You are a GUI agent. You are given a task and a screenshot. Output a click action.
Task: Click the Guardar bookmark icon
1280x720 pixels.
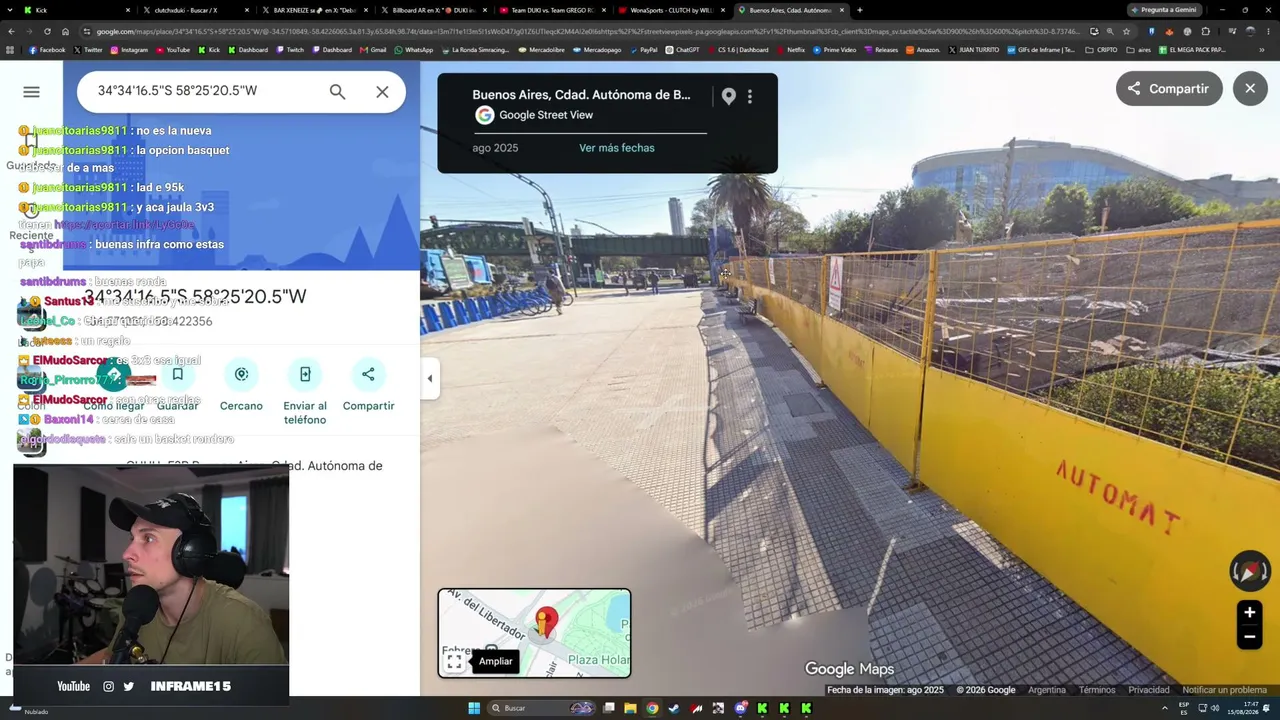pyautogui.click(x=177, y=374)
